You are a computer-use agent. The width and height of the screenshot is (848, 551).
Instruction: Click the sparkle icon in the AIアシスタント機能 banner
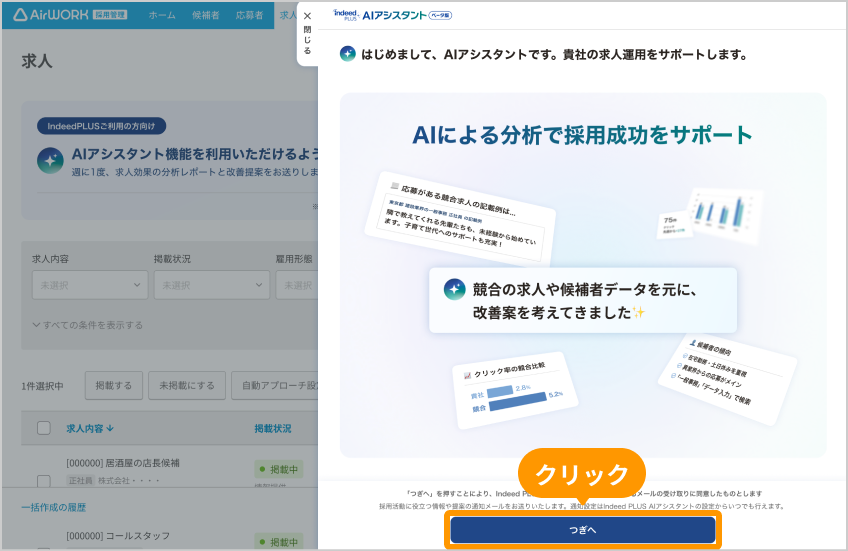(50, 161)
